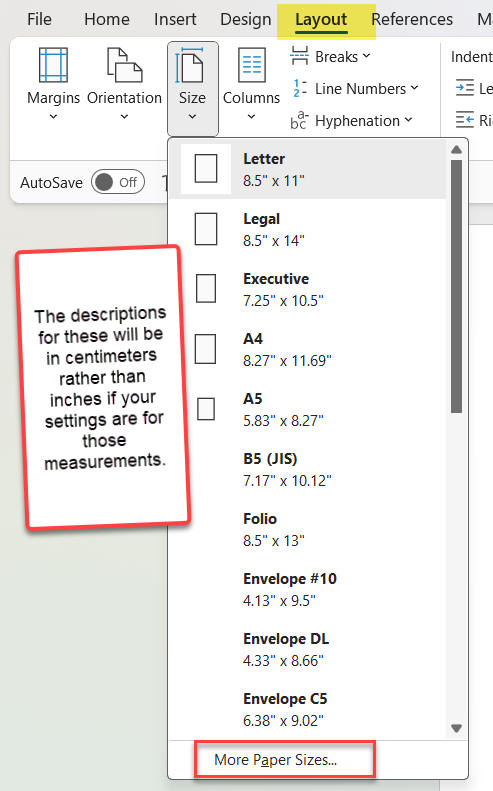Click More Paper Sizes at list bottom

(x=276, y=759)
